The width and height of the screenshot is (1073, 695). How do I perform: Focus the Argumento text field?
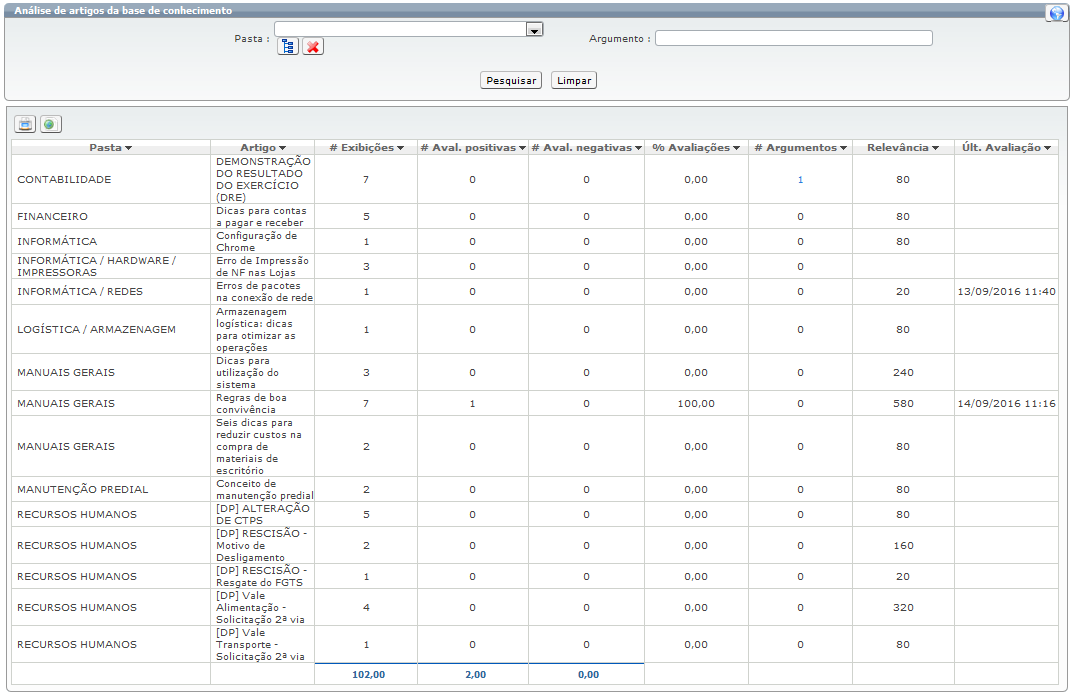pos(793,38)
